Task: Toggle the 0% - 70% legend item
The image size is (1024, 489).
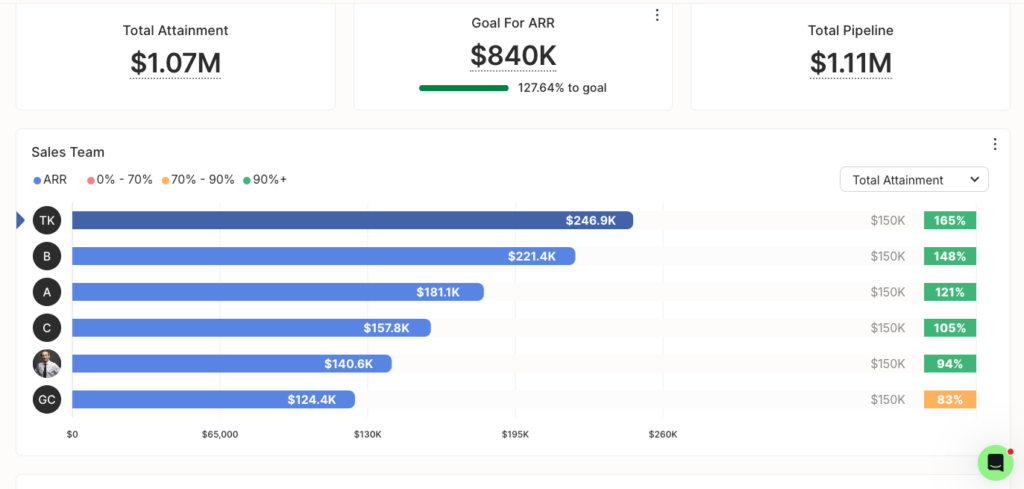Action: pyautogui.click(x=120, y=180)
